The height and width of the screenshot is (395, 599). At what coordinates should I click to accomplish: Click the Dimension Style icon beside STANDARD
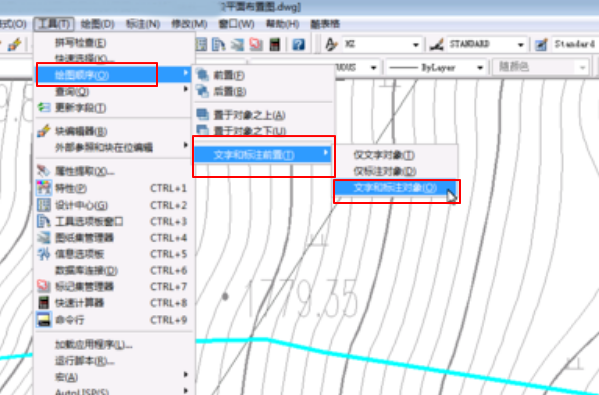436,45
